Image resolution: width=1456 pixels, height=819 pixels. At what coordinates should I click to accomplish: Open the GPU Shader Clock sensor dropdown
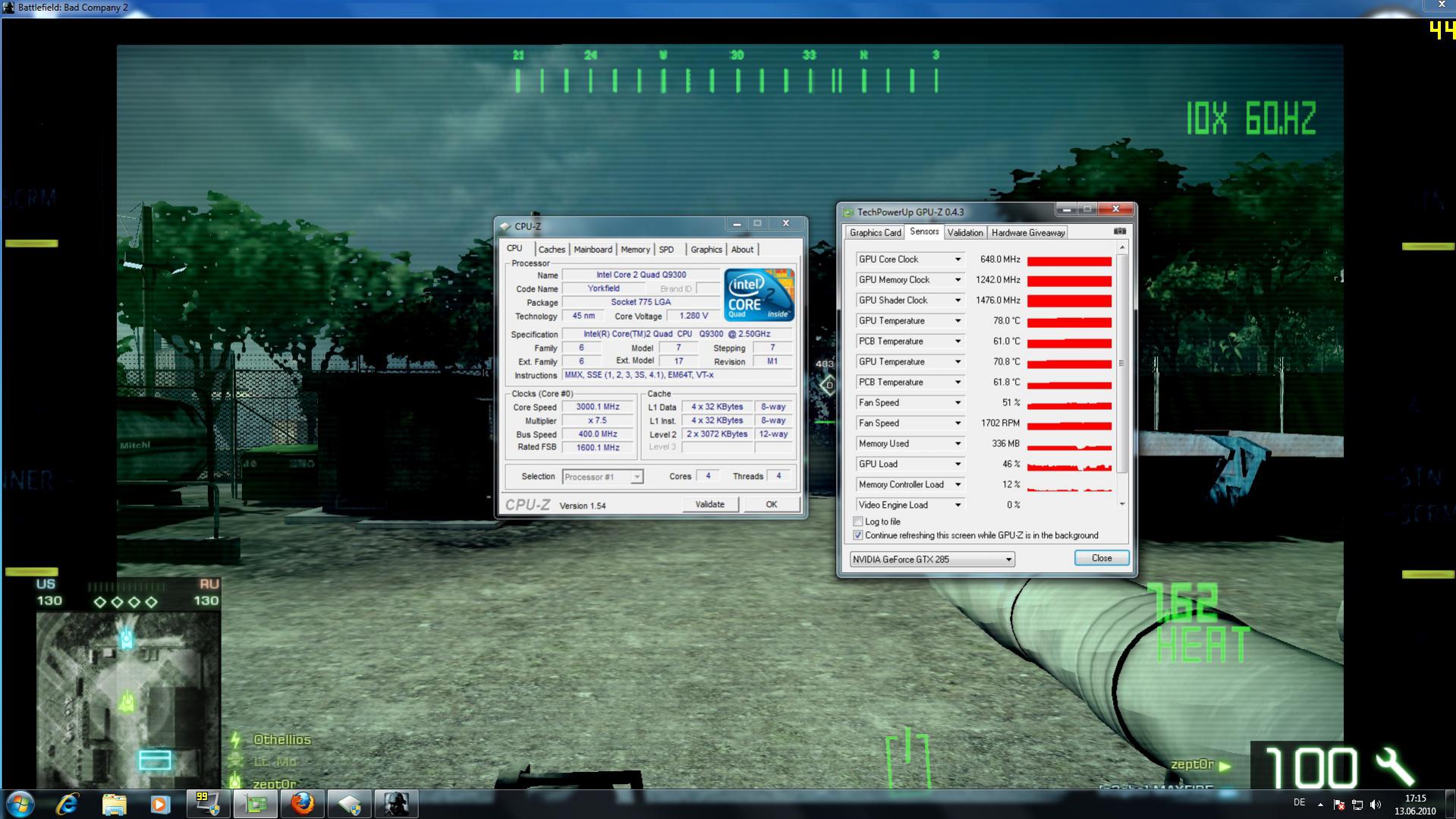coord(958,301)
